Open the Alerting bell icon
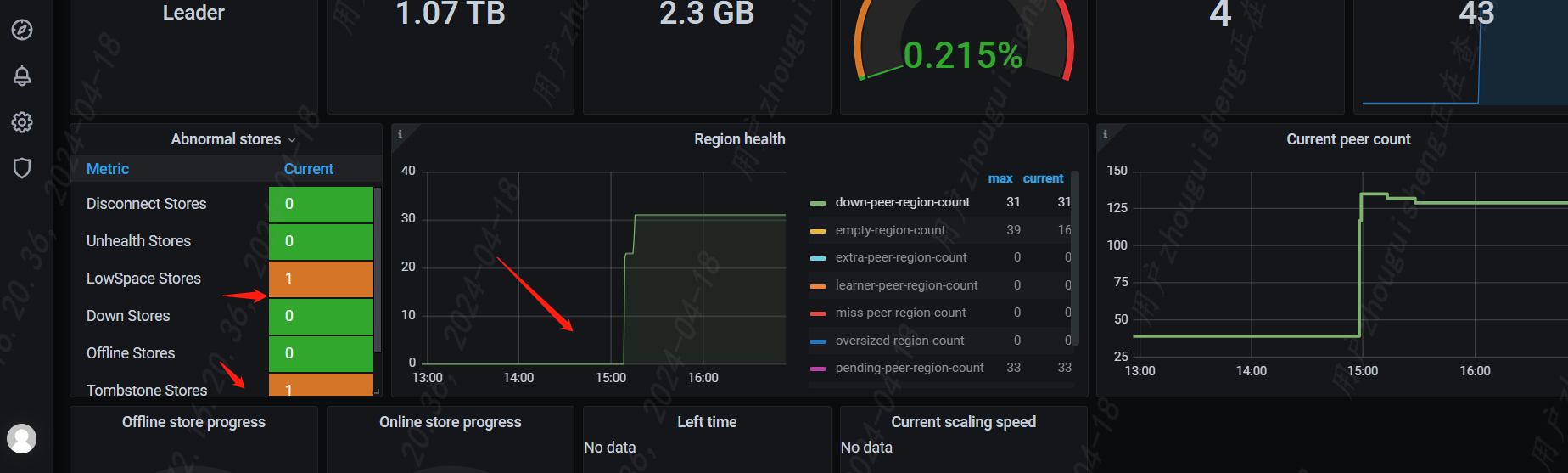Screen dimensions: 1568x473 click(22, 76)
